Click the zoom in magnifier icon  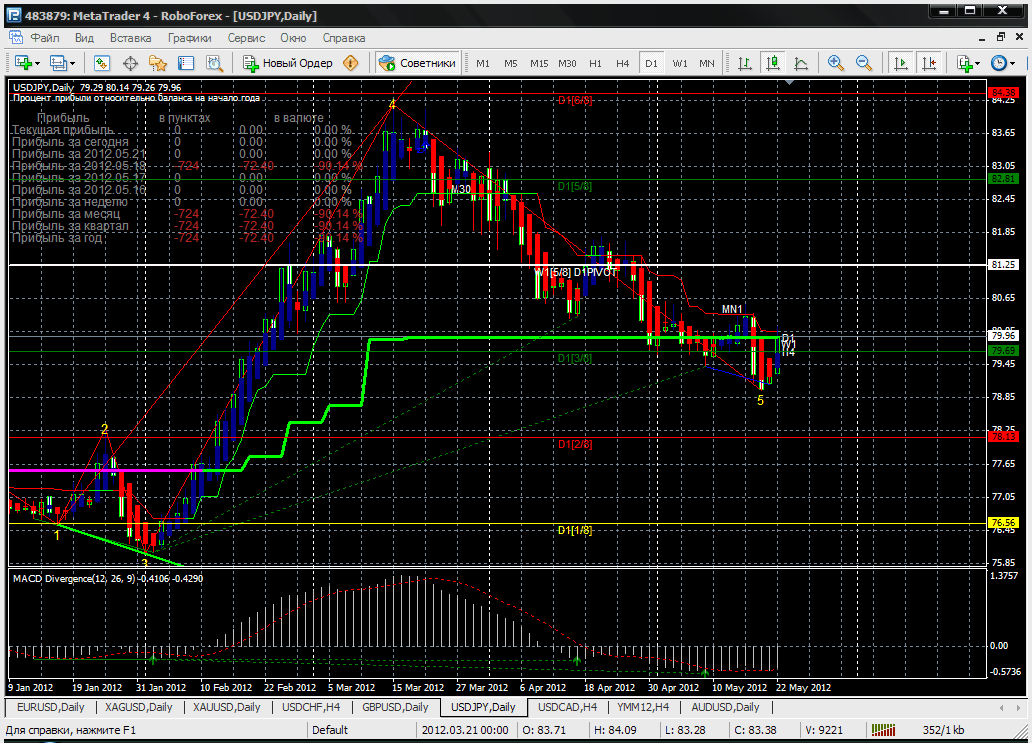[836, 63]
